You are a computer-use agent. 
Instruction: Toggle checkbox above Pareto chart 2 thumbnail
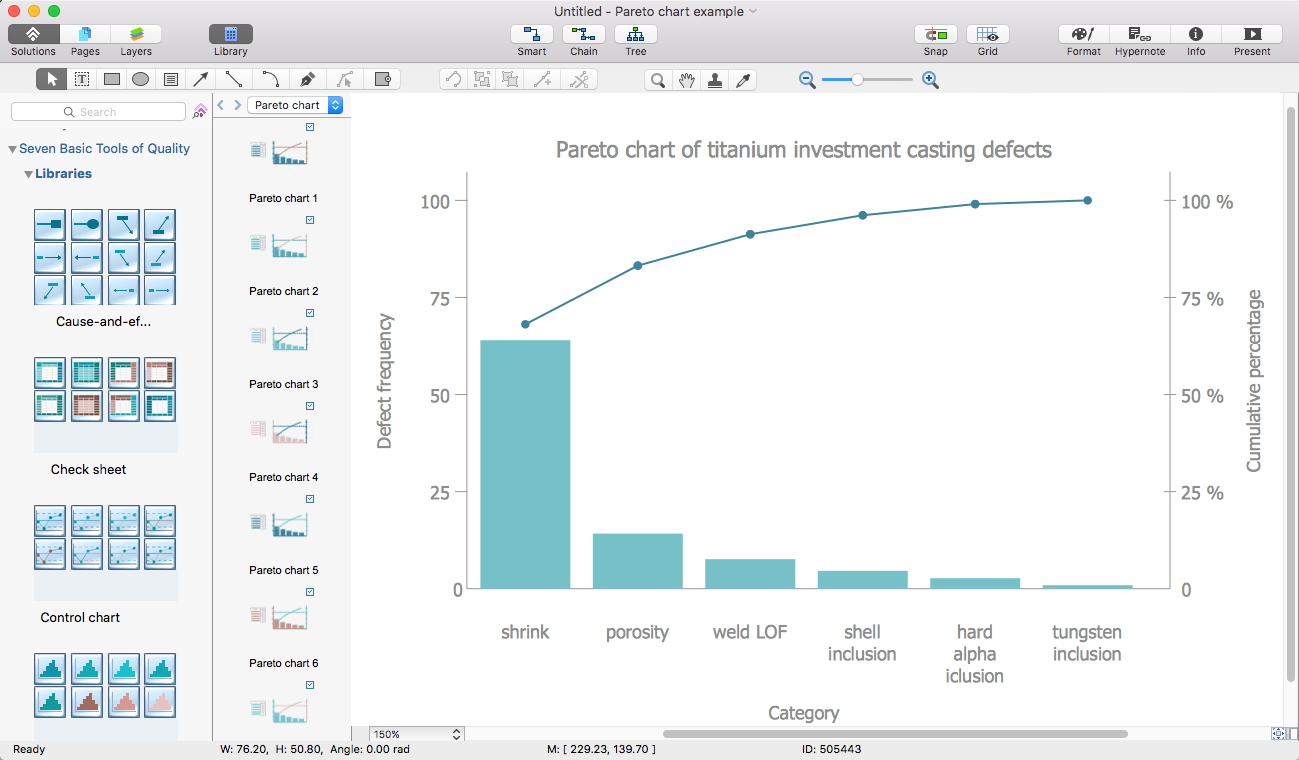coord(310,220)
